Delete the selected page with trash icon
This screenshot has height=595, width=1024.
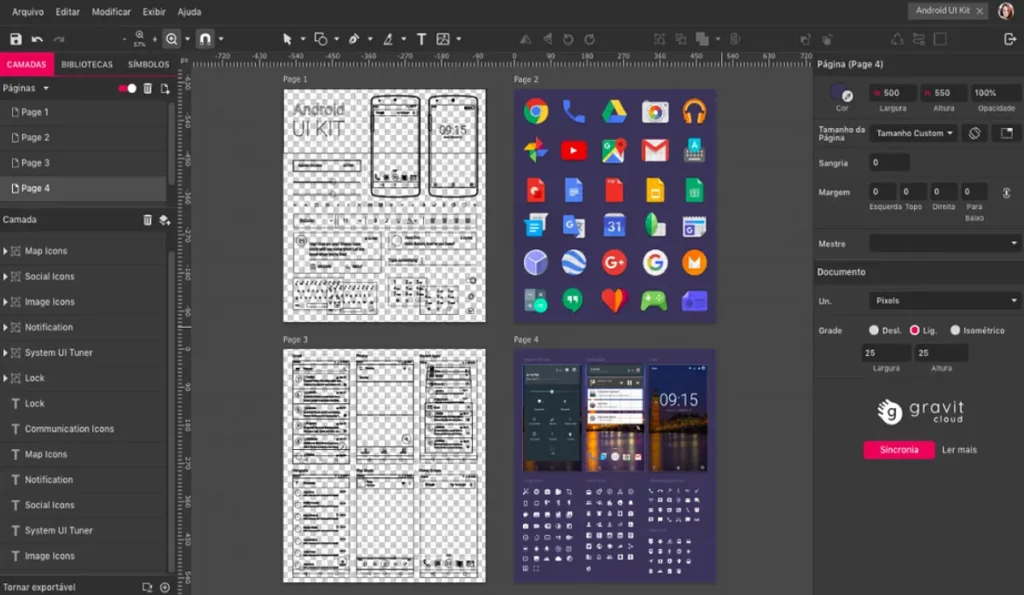(x=148, y=88)
